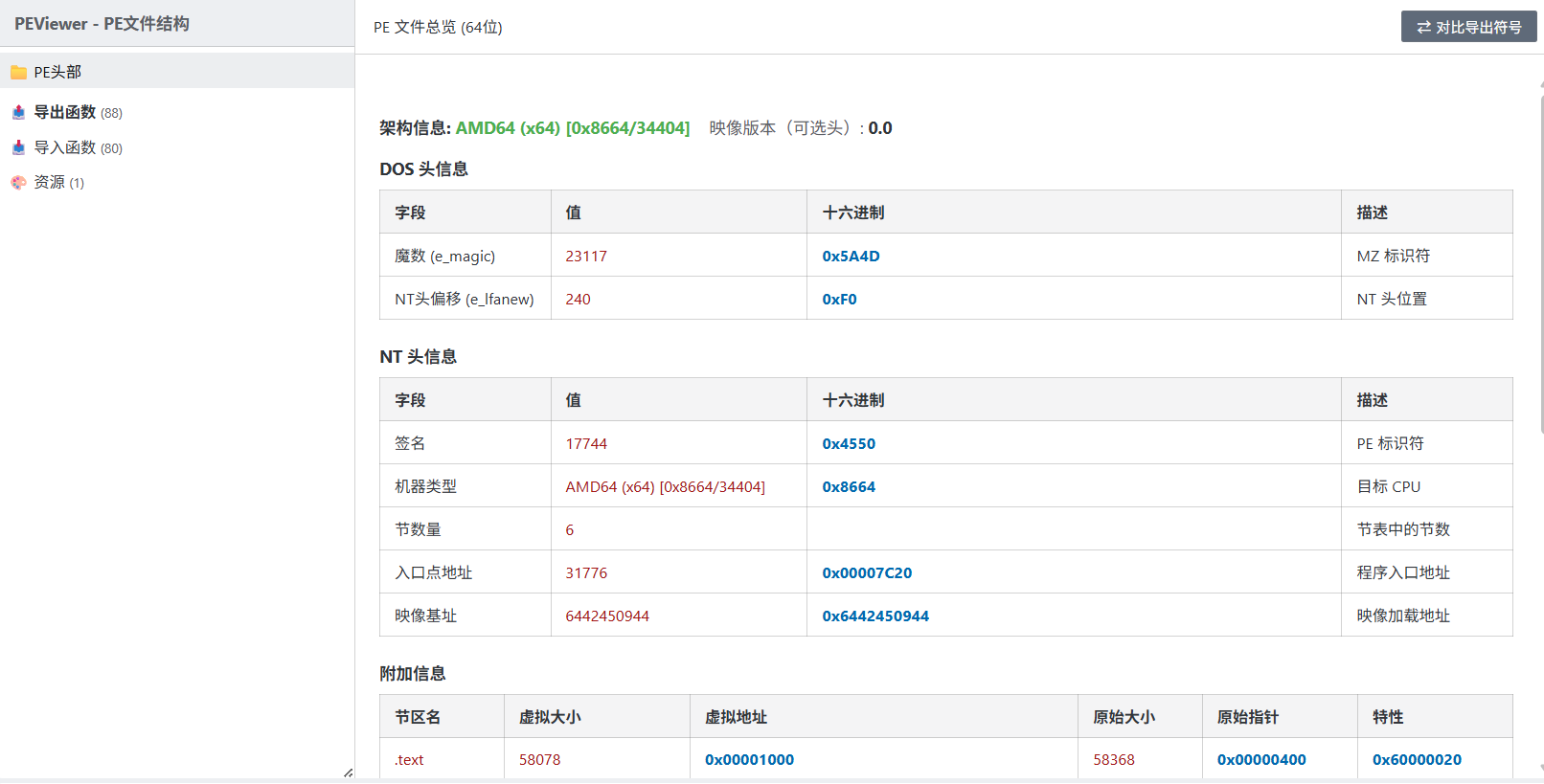
Task: Click the PEViewer - PE文件结构 title
Action: [x=102, y=23]
